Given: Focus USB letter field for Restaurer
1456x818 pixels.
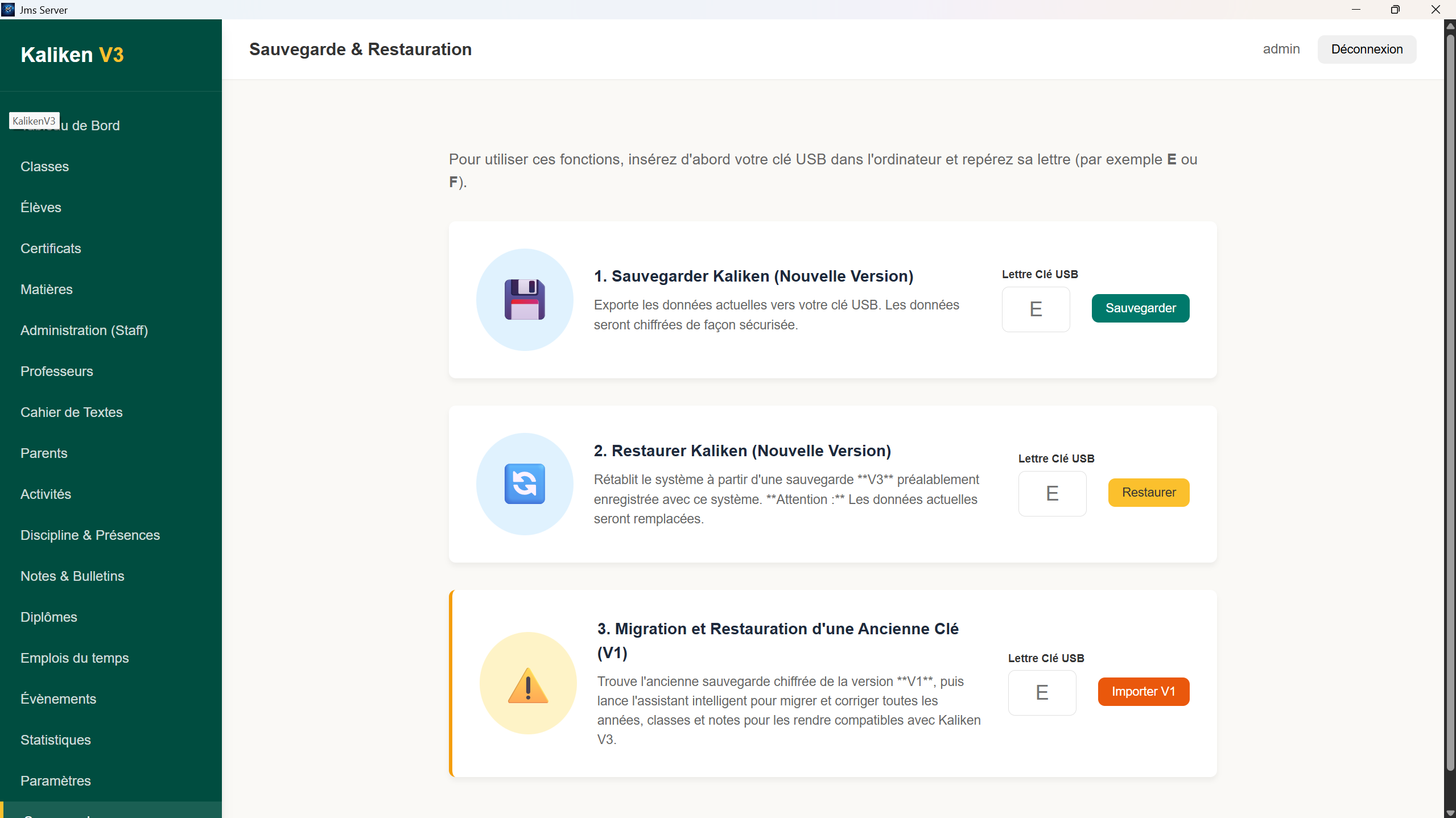Looking at the screenshot, I should 1052,494.
